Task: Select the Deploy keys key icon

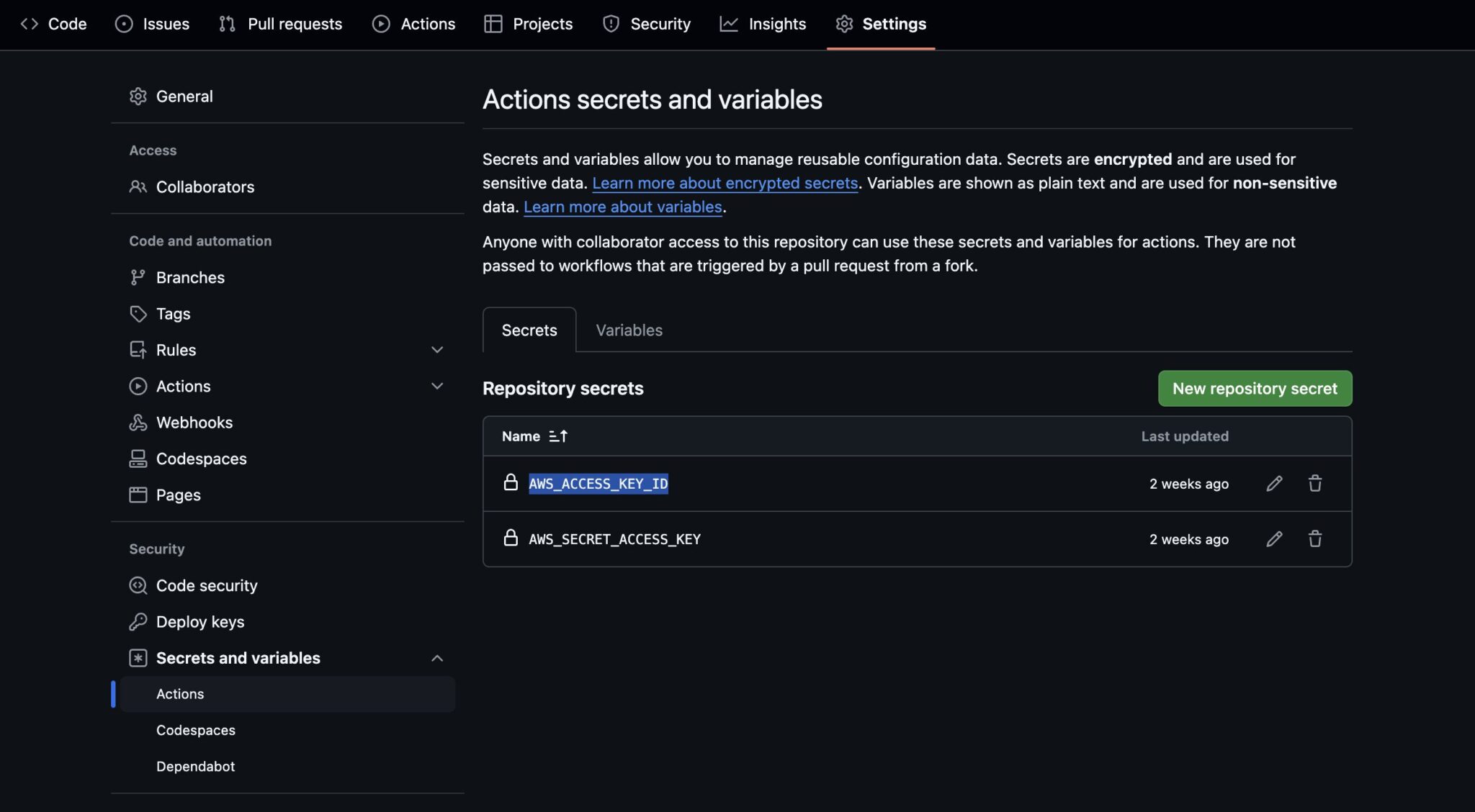Action: click(138, 621)
